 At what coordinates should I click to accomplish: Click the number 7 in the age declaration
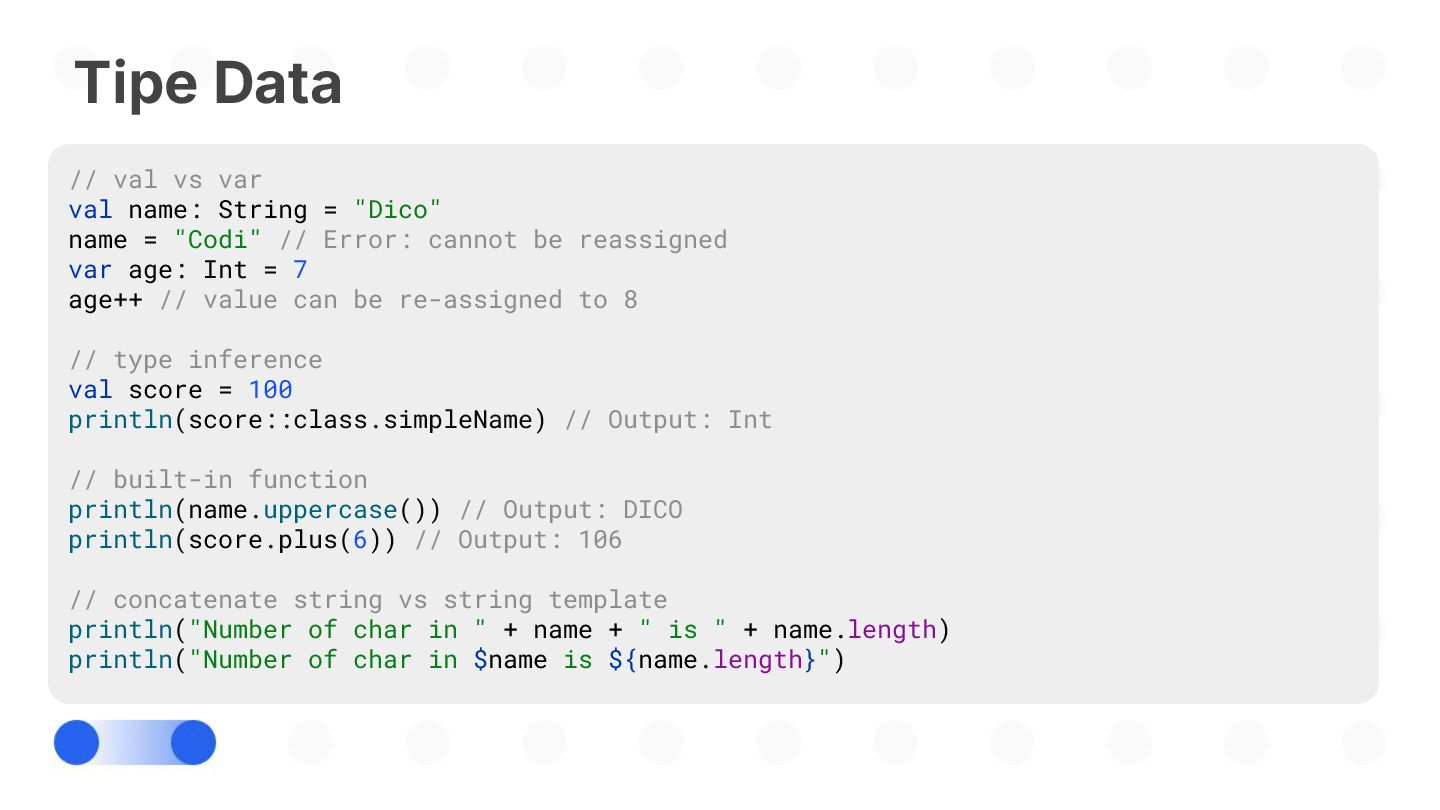pos(300,270)
